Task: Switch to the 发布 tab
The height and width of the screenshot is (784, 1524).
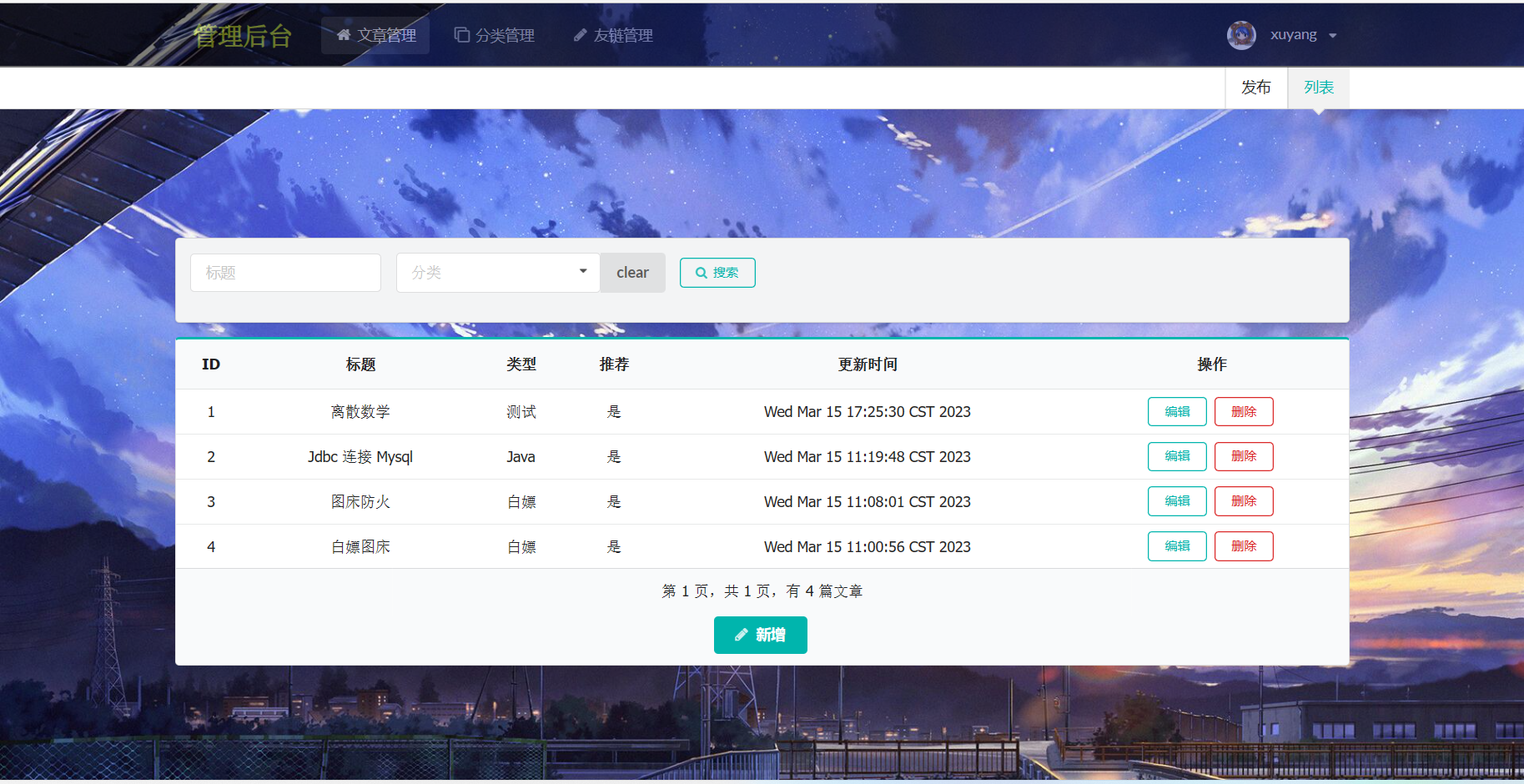Action: point(1255,88)
